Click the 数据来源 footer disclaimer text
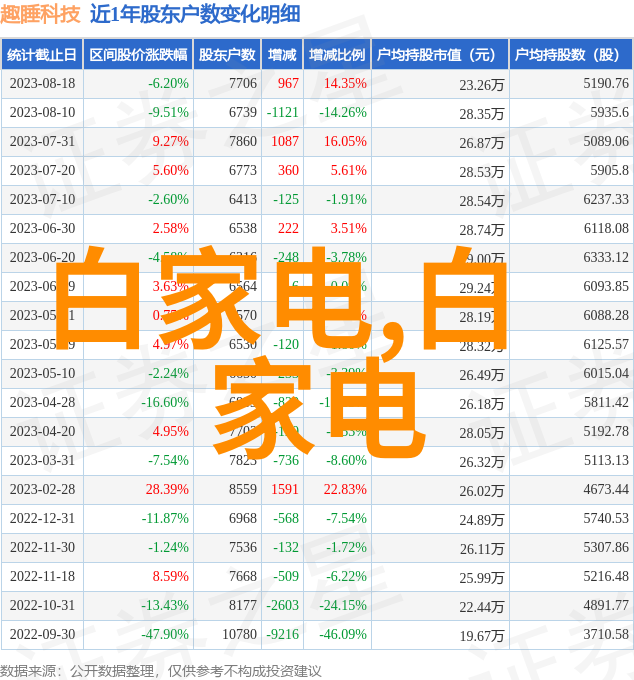This screenshot has width=634, height=680. pos(161,671)
